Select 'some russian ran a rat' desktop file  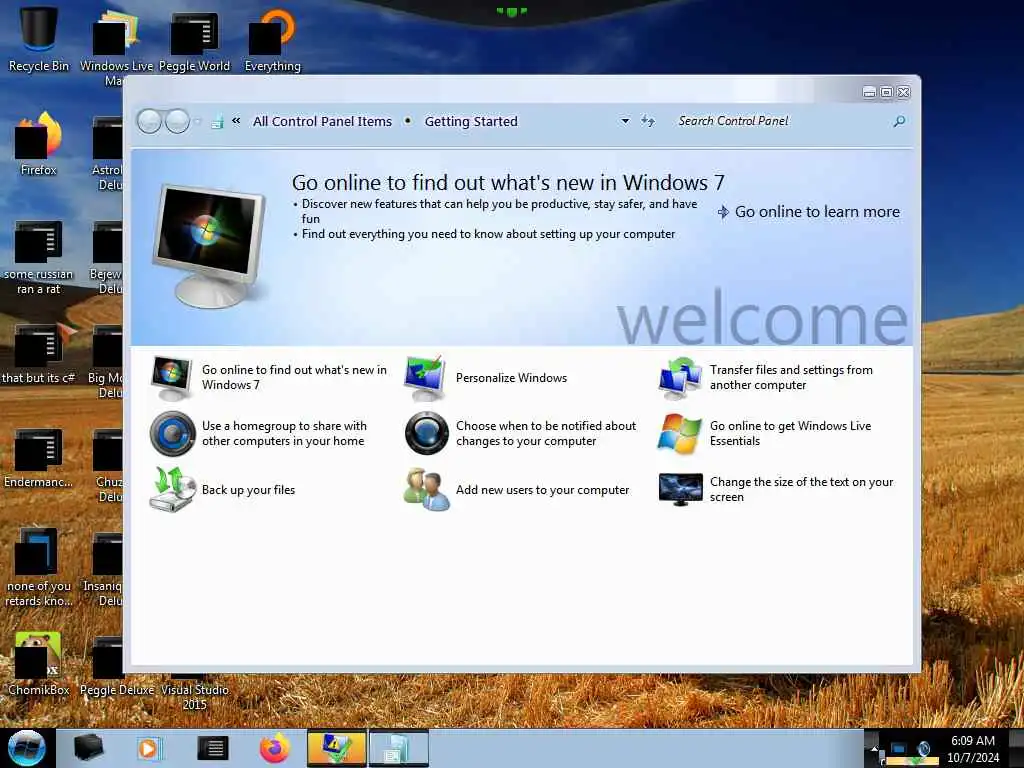click(x=39, y=256)
